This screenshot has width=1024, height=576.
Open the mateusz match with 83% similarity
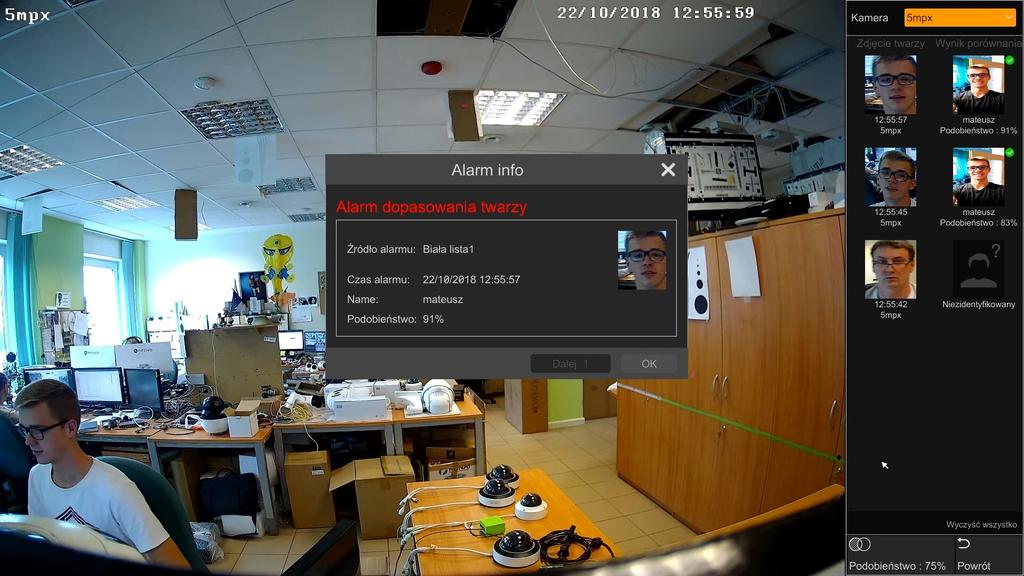tap(978, 177)
